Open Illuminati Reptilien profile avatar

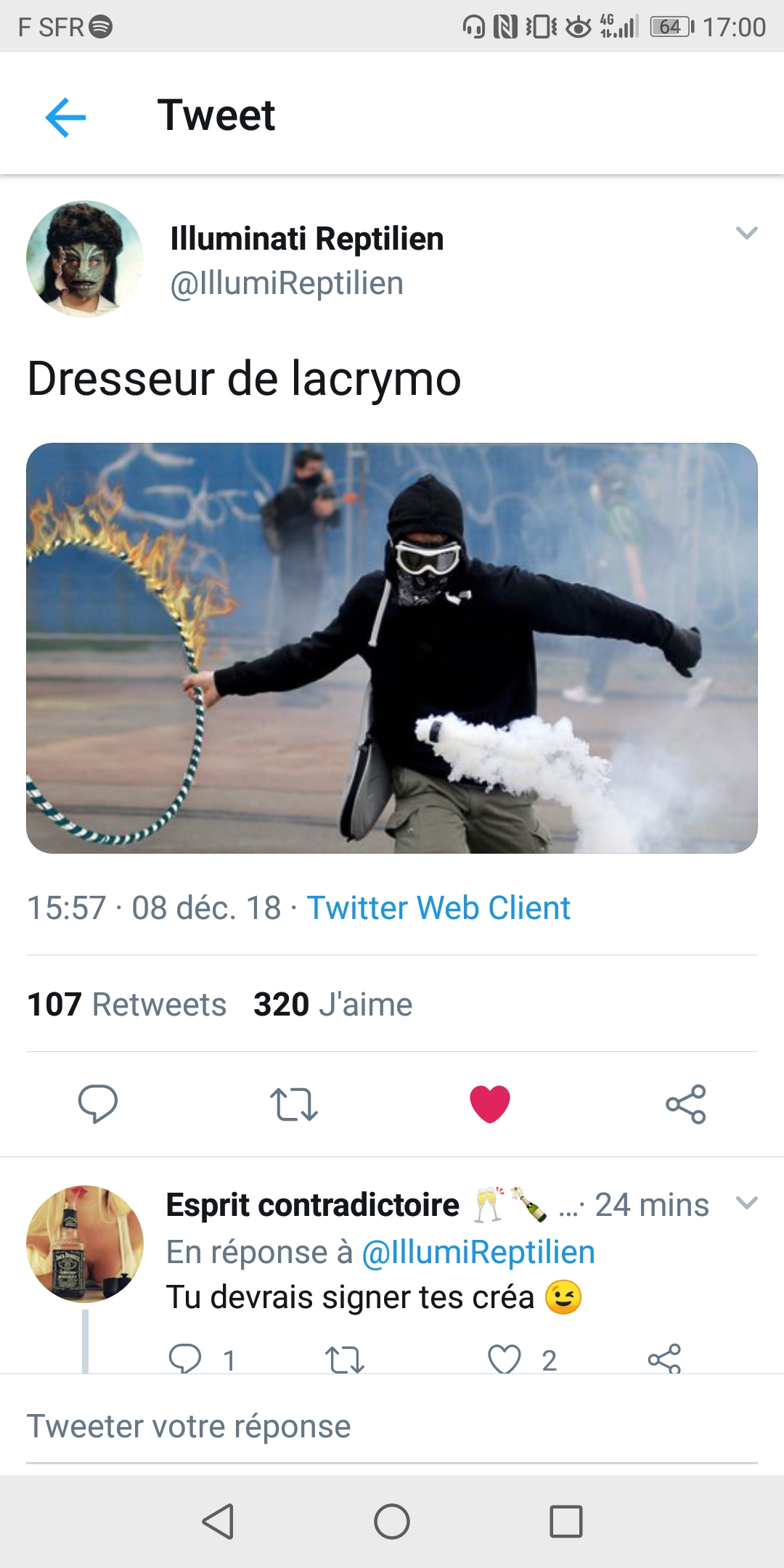[85, 259]
